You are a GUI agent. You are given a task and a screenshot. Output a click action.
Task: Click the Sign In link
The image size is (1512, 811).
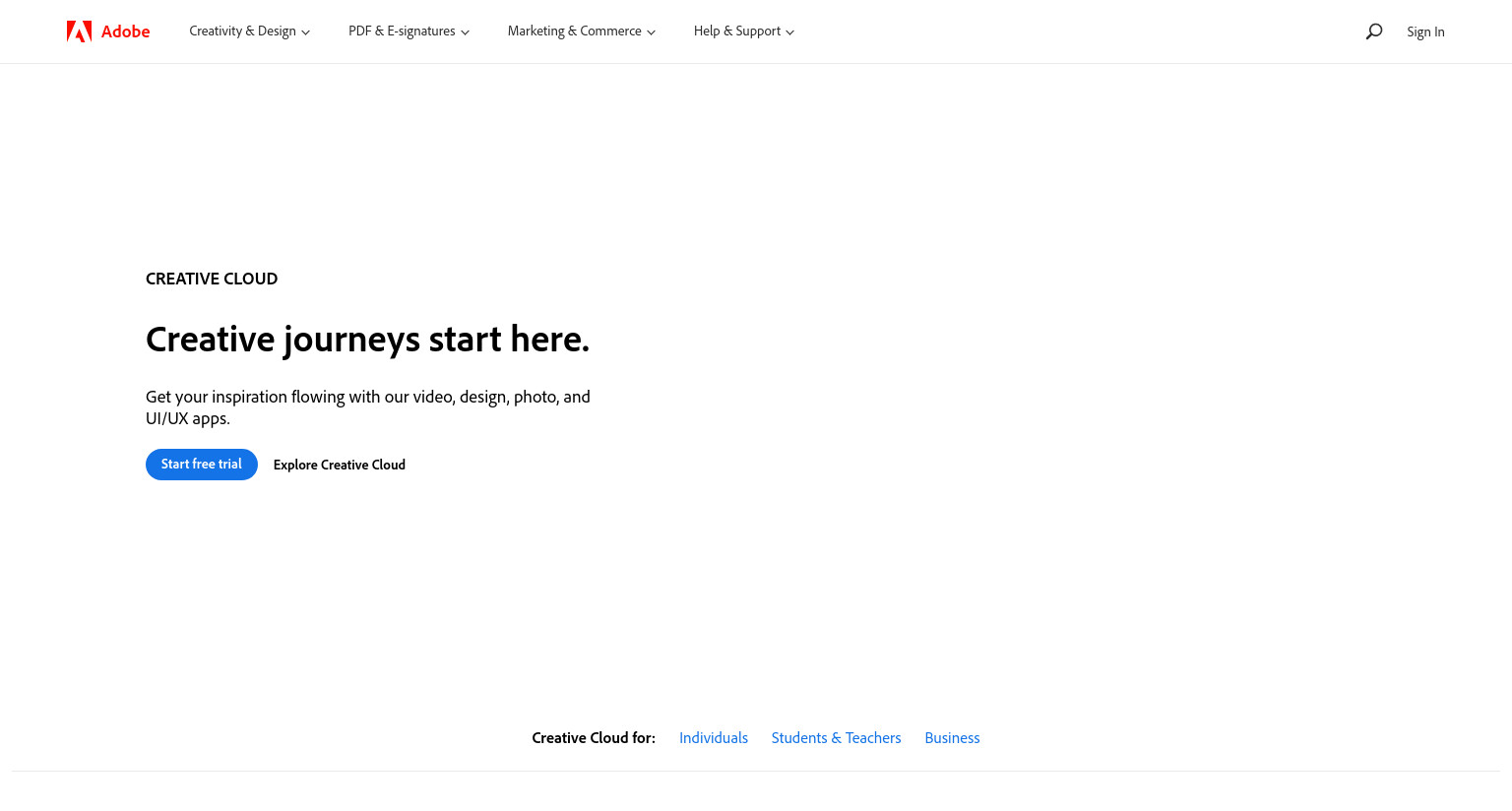[1425, 31]
